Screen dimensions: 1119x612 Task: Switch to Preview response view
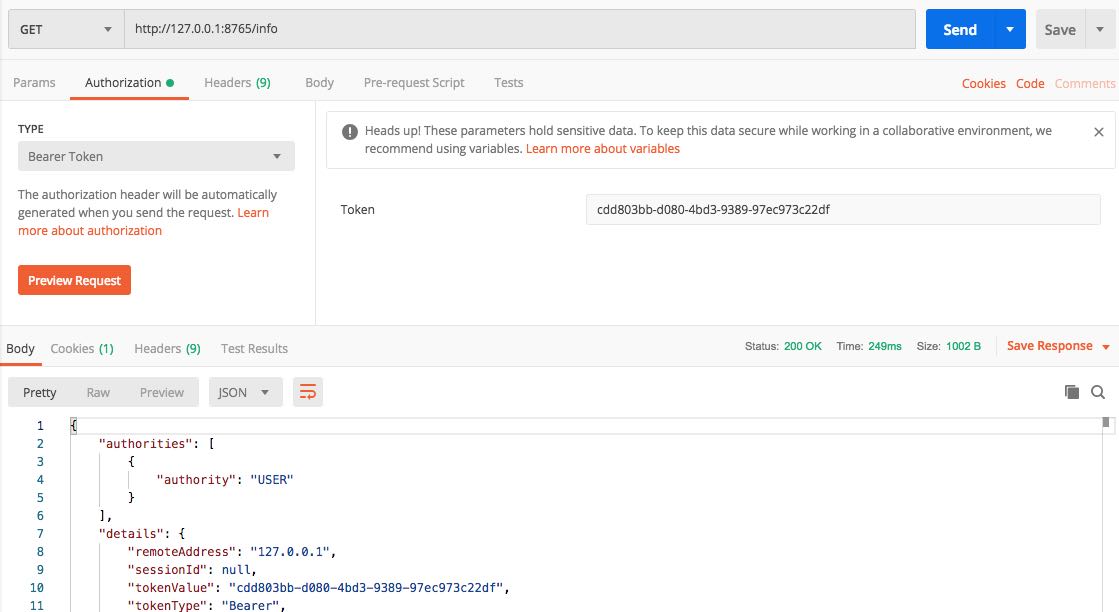tap(161, 392)
